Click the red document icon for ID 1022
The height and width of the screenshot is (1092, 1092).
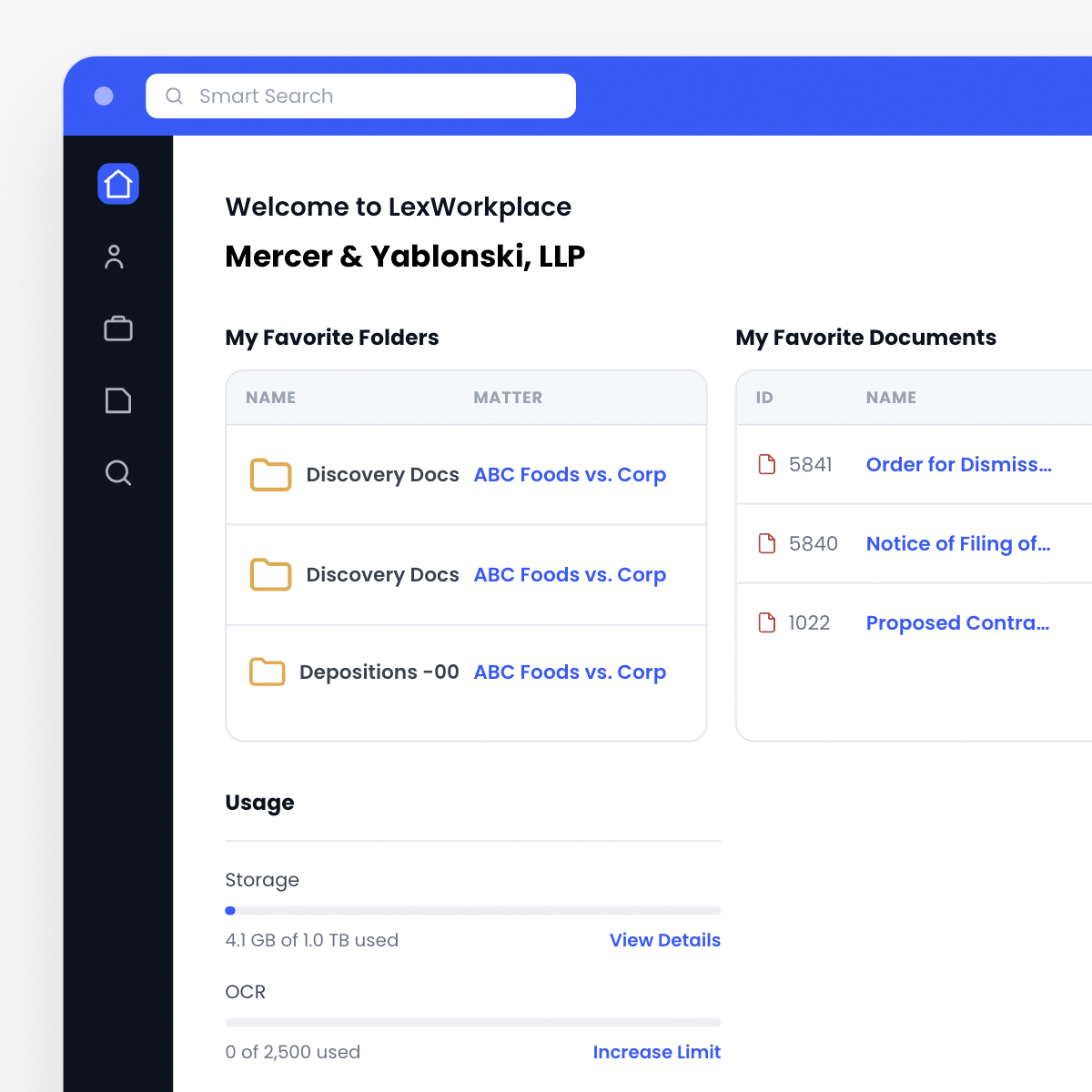[x=767, y=622]
